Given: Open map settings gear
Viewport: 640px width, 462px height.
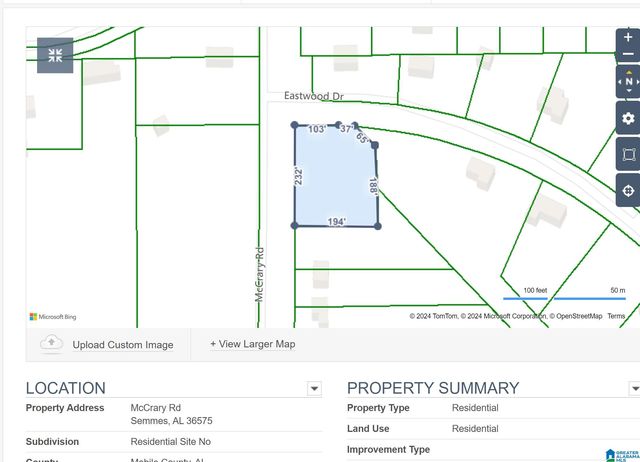Looking at the screenshot, I should [628, 118].
